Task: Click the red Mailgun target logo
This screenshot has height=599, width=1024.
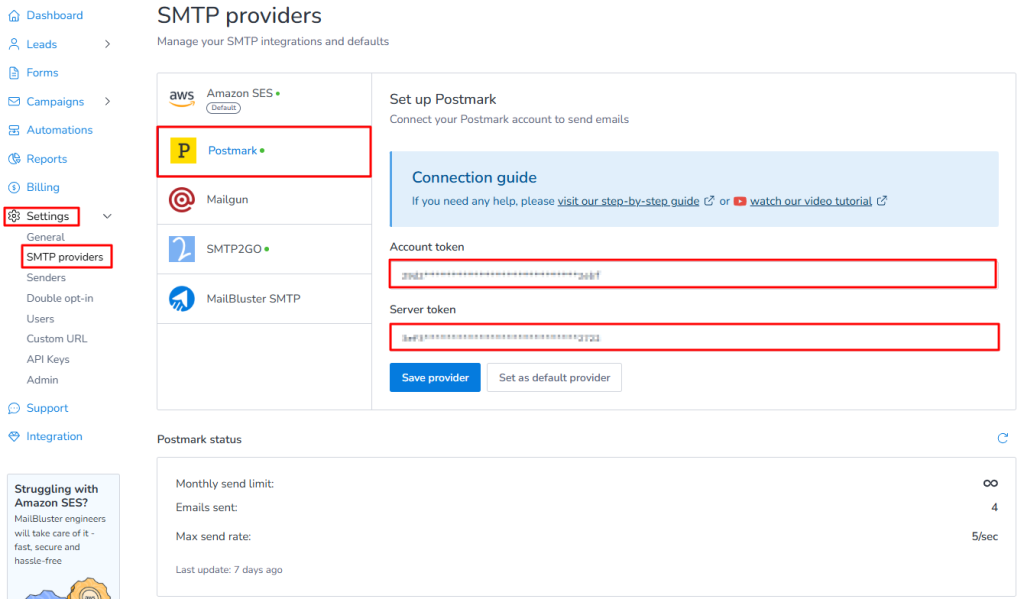Action: tap(182, 200)
